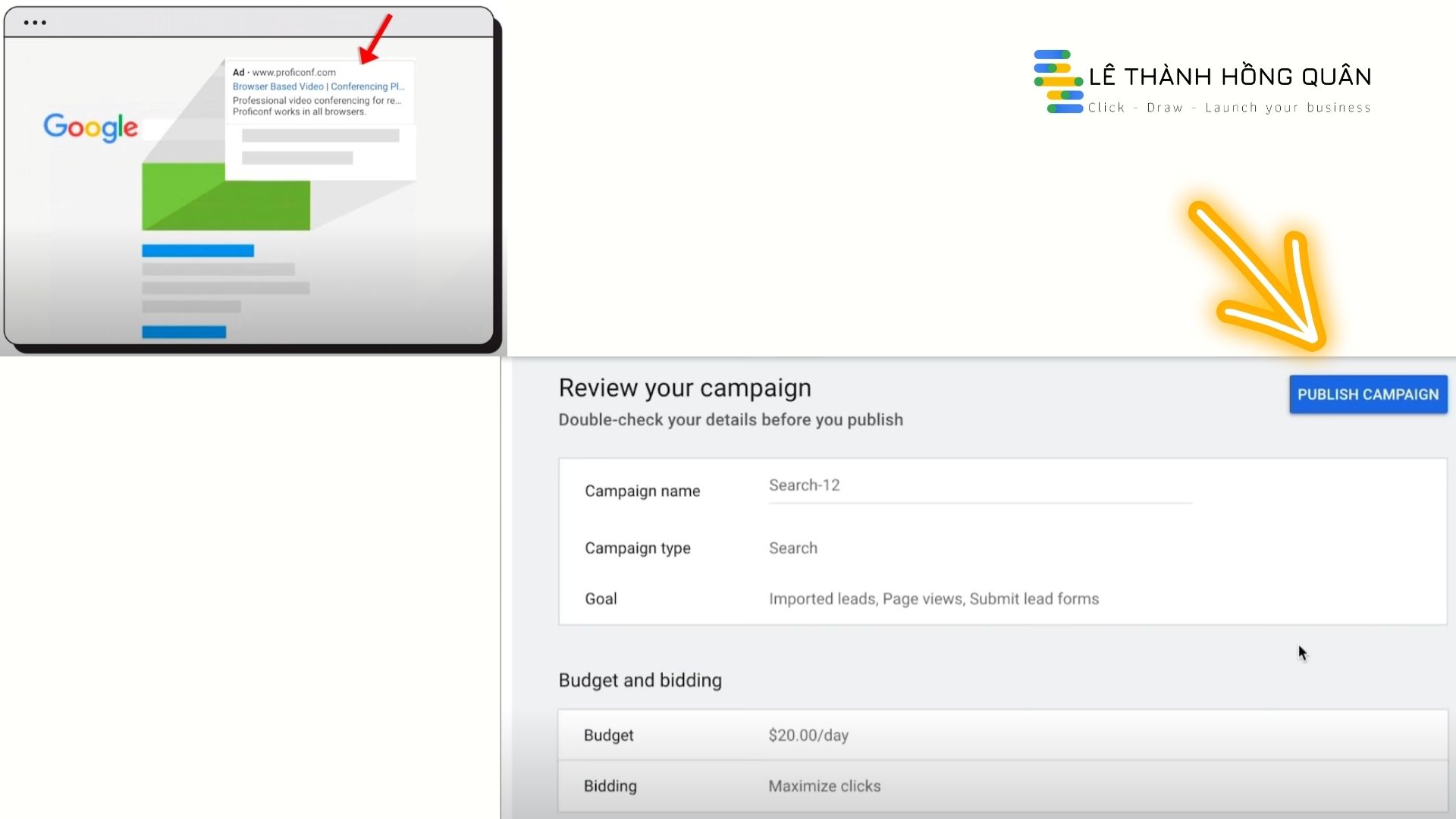Click the 'Review your campaign' heading
This screenshot has height=819, width=1456.
[x=684, y=388]
